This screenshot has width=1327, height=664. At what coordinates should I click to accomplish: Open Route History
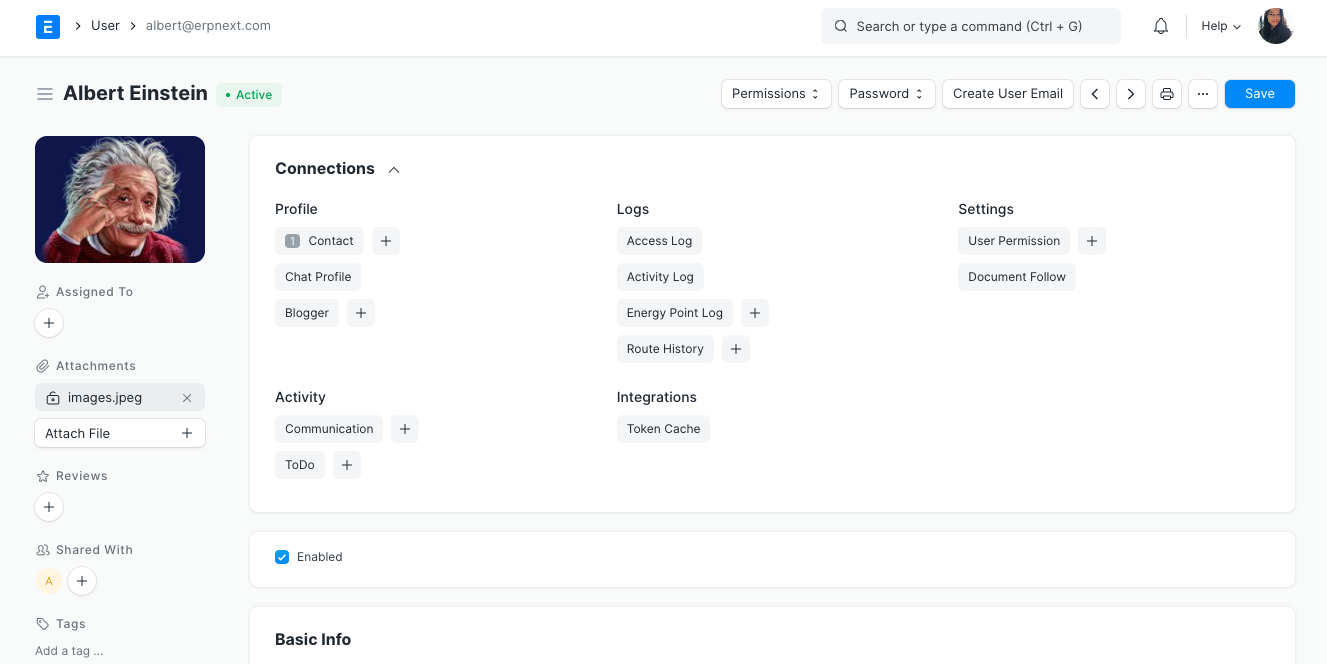[665, 349]
